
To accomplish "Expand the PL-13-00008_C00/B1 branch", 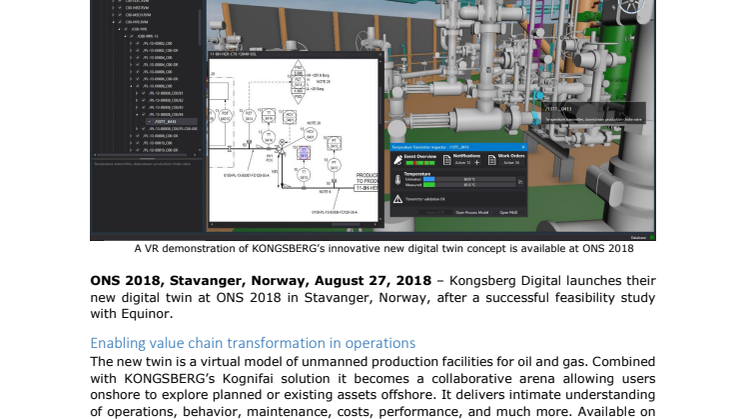I will (137, 93).
